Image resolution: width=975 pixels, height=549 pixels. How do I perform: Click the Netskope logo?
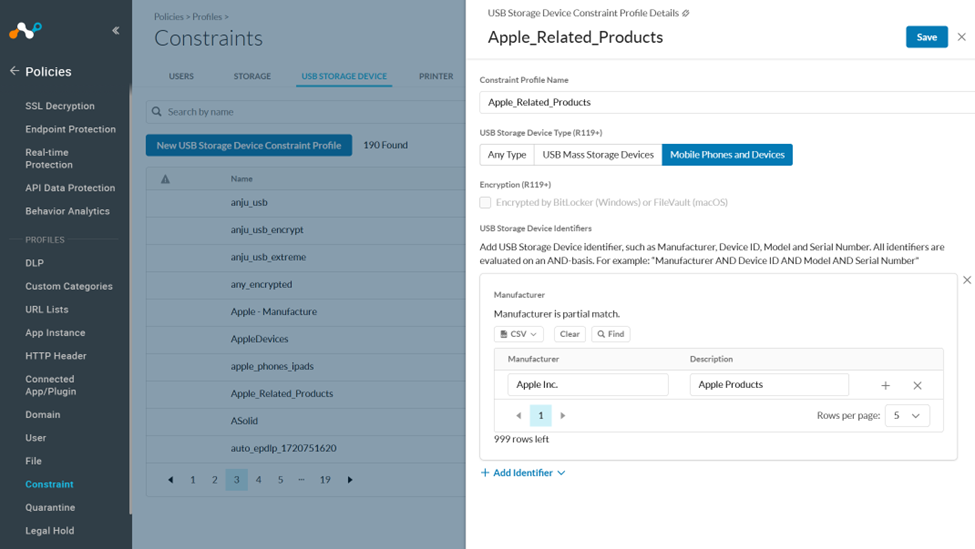tap(25, 31)
